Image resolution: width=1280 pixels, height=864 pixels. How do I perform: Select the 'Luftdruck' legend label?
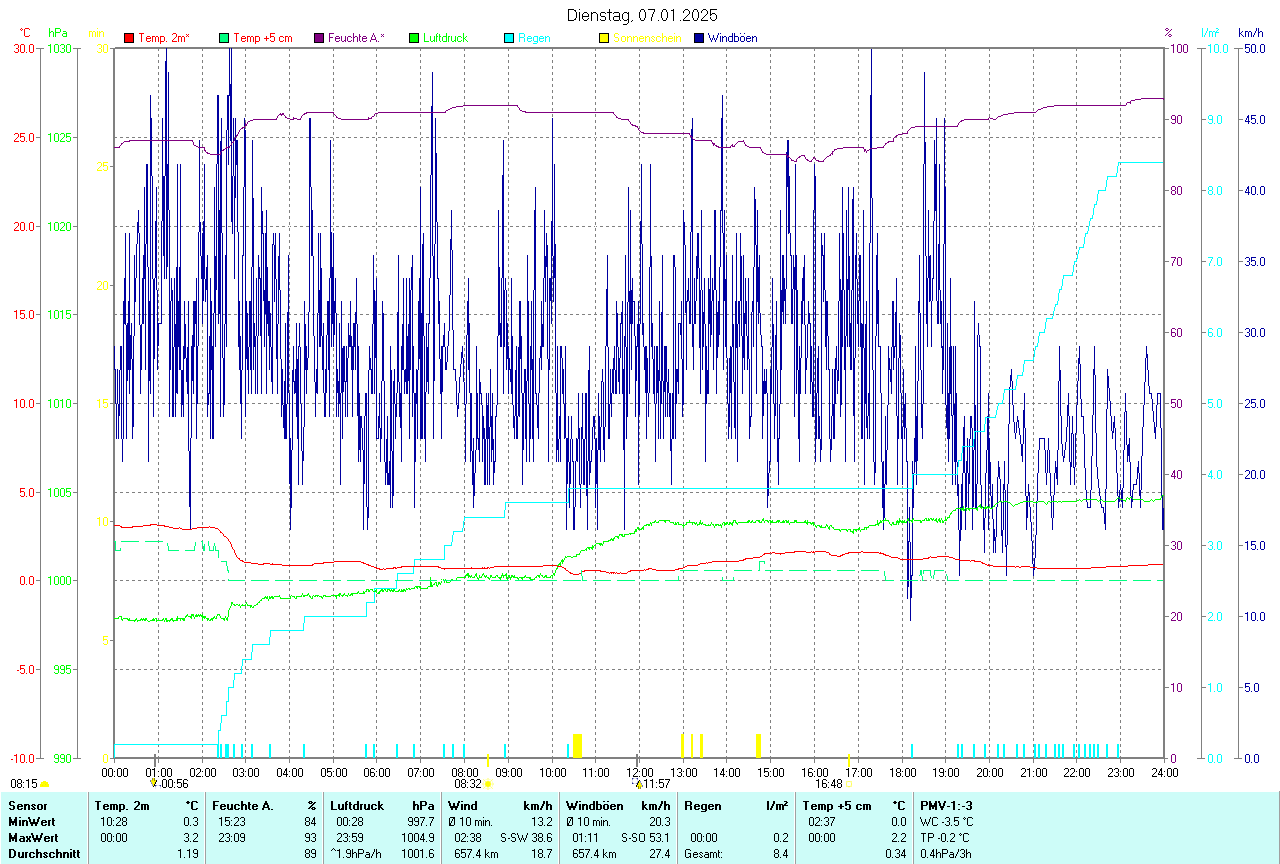point(445,38)
